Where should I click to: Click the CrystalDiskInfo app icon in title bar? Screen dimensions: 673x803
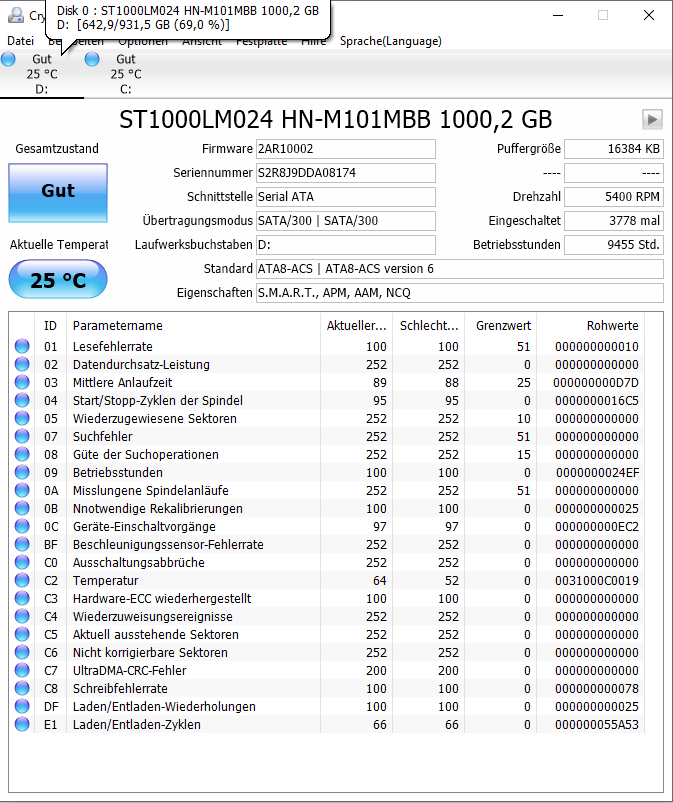click(15, 15)
